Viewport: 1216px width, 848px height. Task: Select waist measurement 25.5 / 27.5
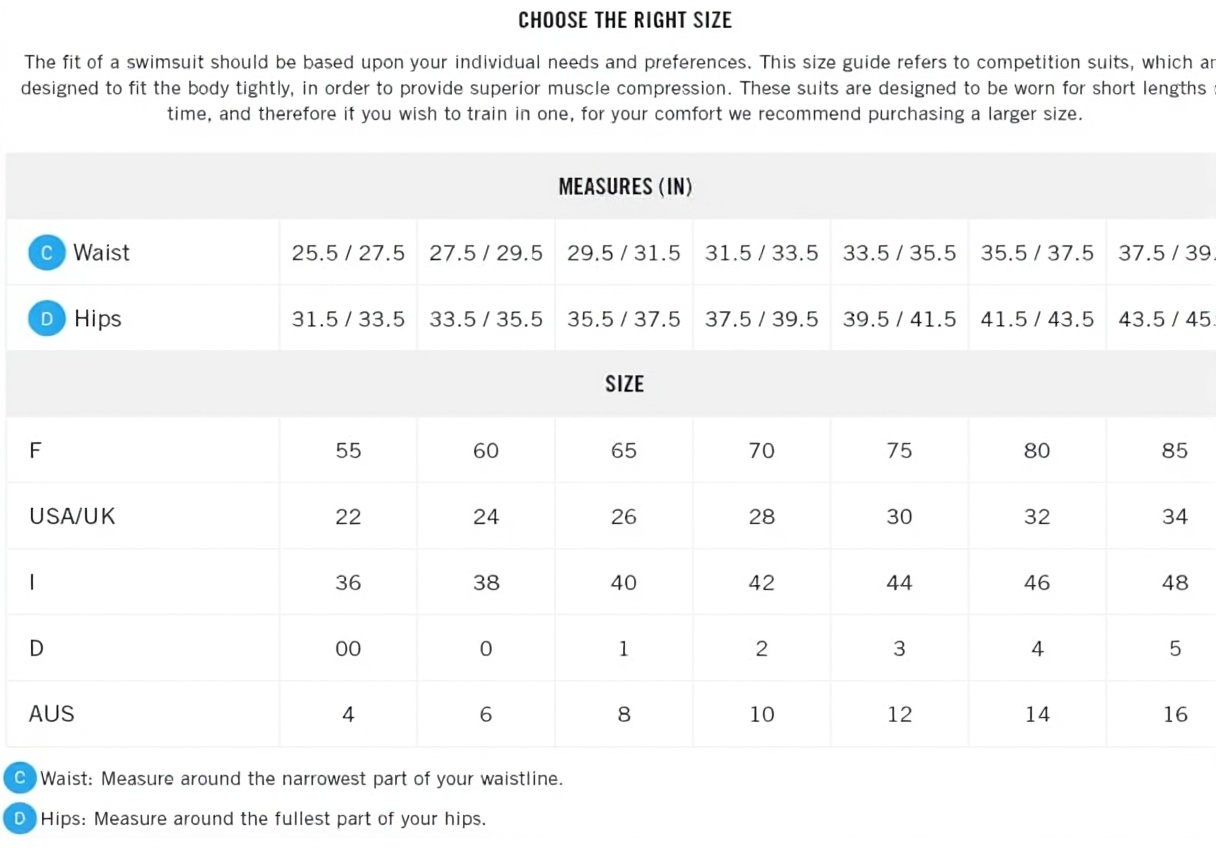(x=348, y=254)
